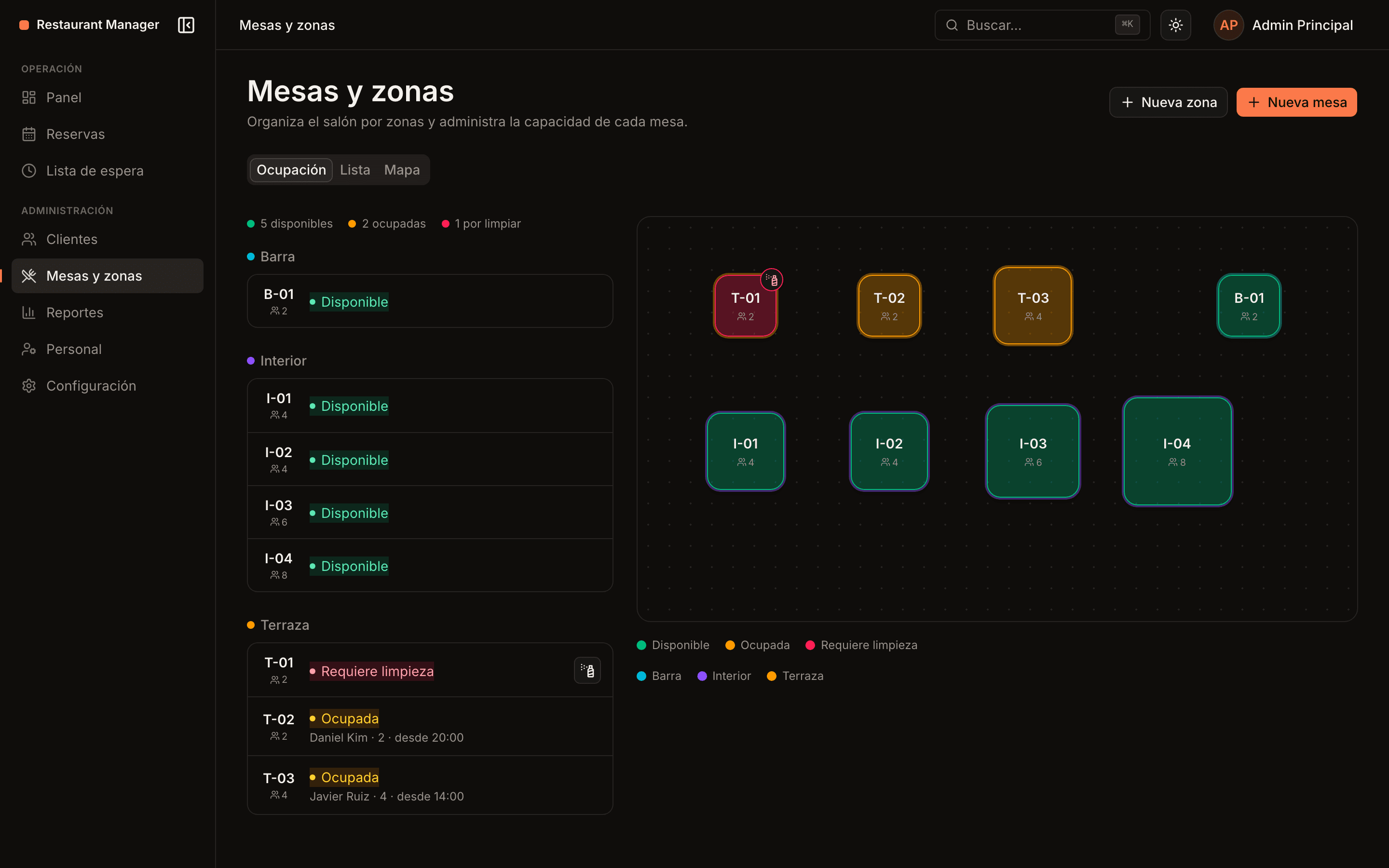Open Personal in the sidebar
This screenshot has width=1389, height=868.
click(x=108, y=349)
